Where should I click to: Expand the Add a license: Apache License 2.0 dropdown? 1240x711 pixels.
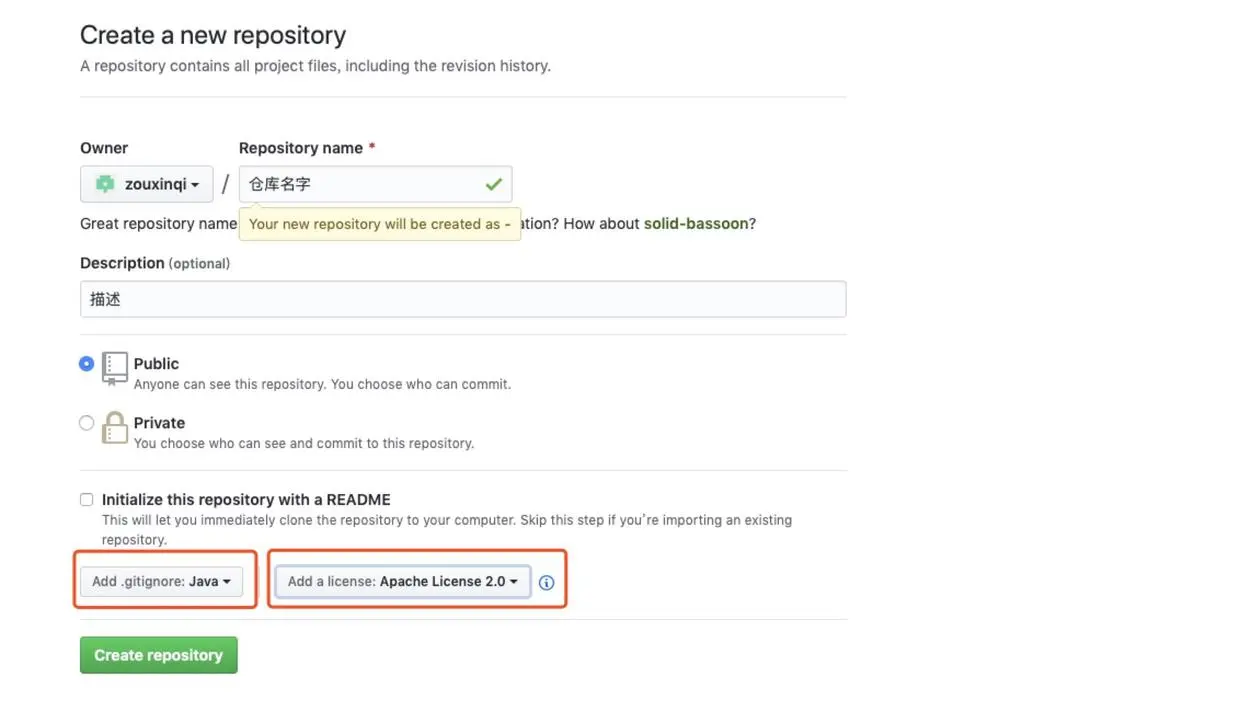click(x=402, y=581)
